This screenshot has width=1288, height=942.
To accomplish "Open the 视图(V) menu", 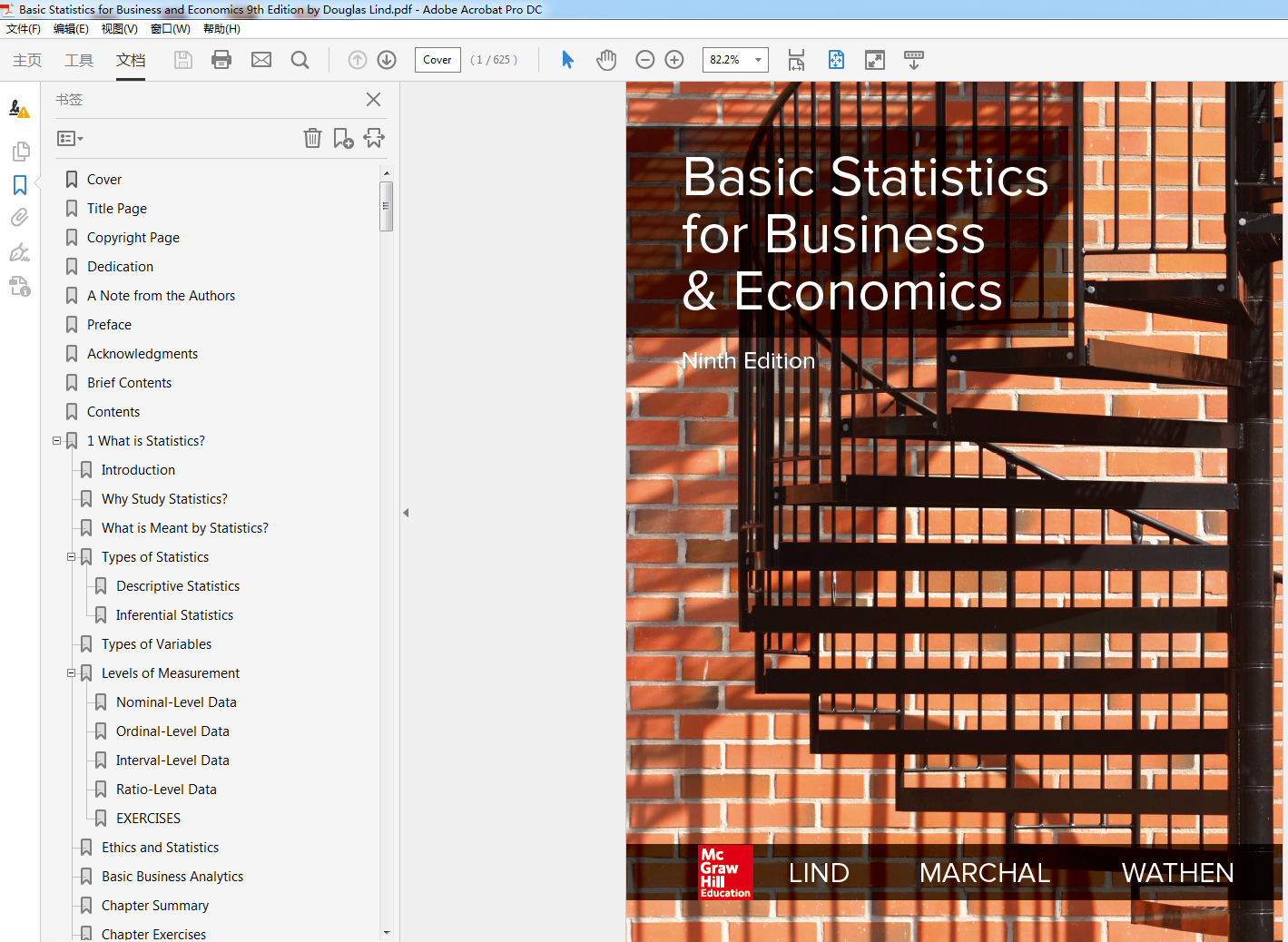I will [120, 29].
